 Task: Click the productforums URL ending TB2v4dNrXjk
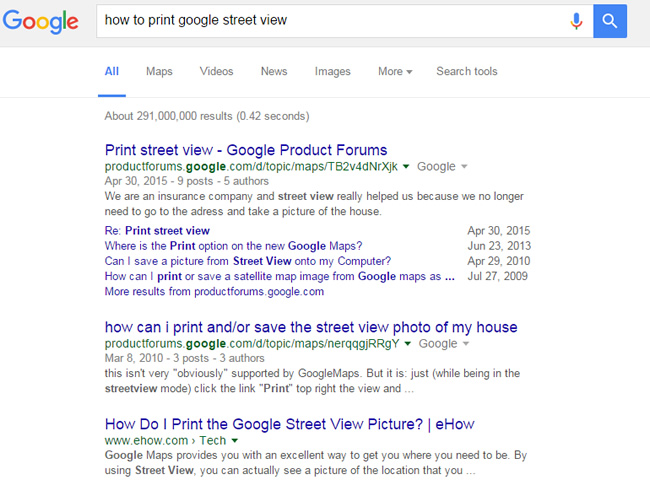click(x=251, y=167)
